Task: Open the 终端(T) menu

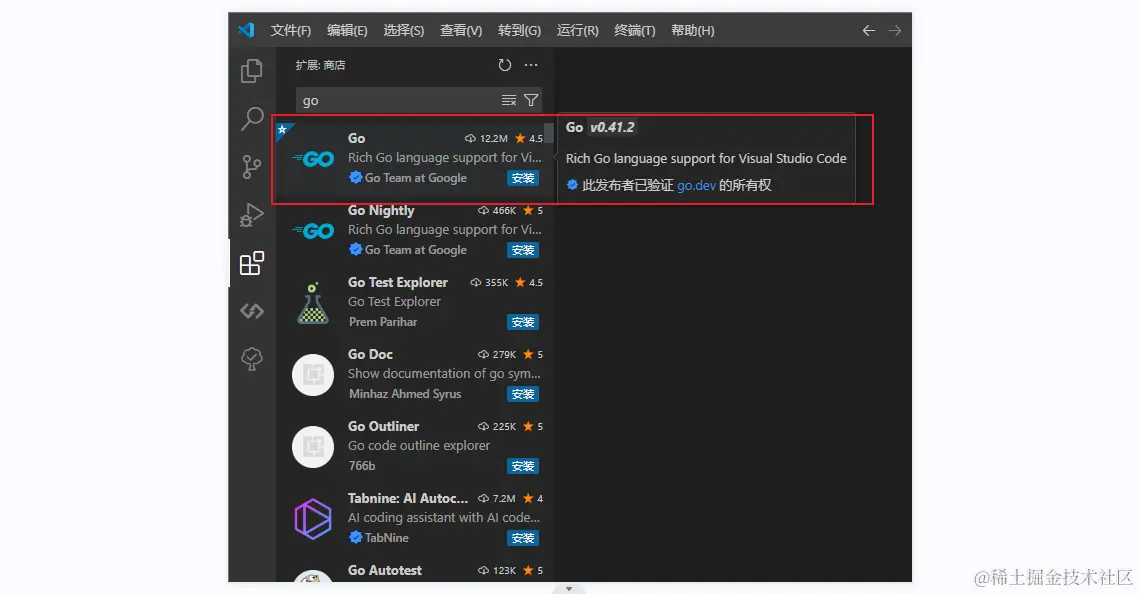Action: 635,31
